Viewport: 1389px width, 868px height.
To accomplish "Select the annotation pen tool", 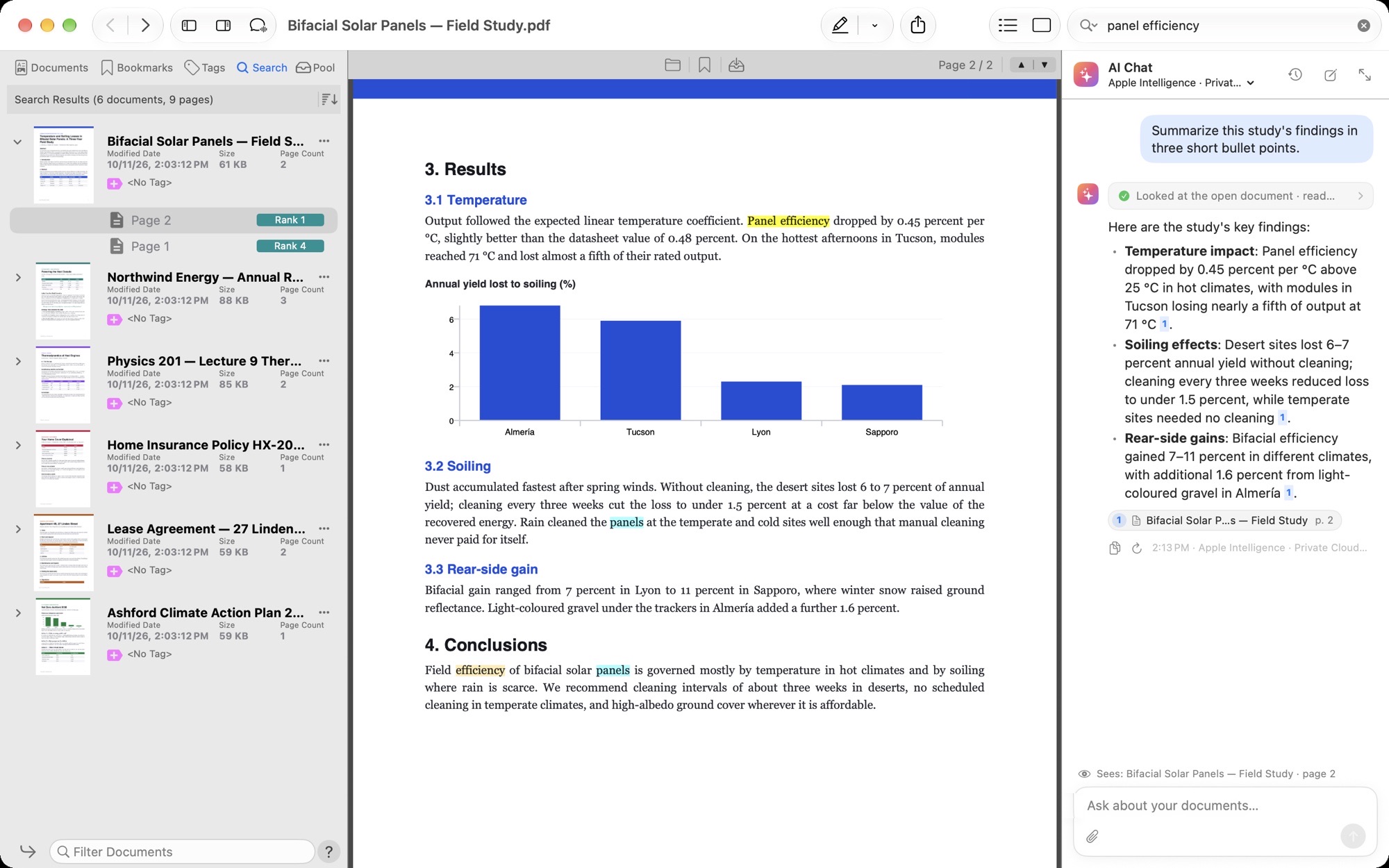I will (x=840, y=26).
